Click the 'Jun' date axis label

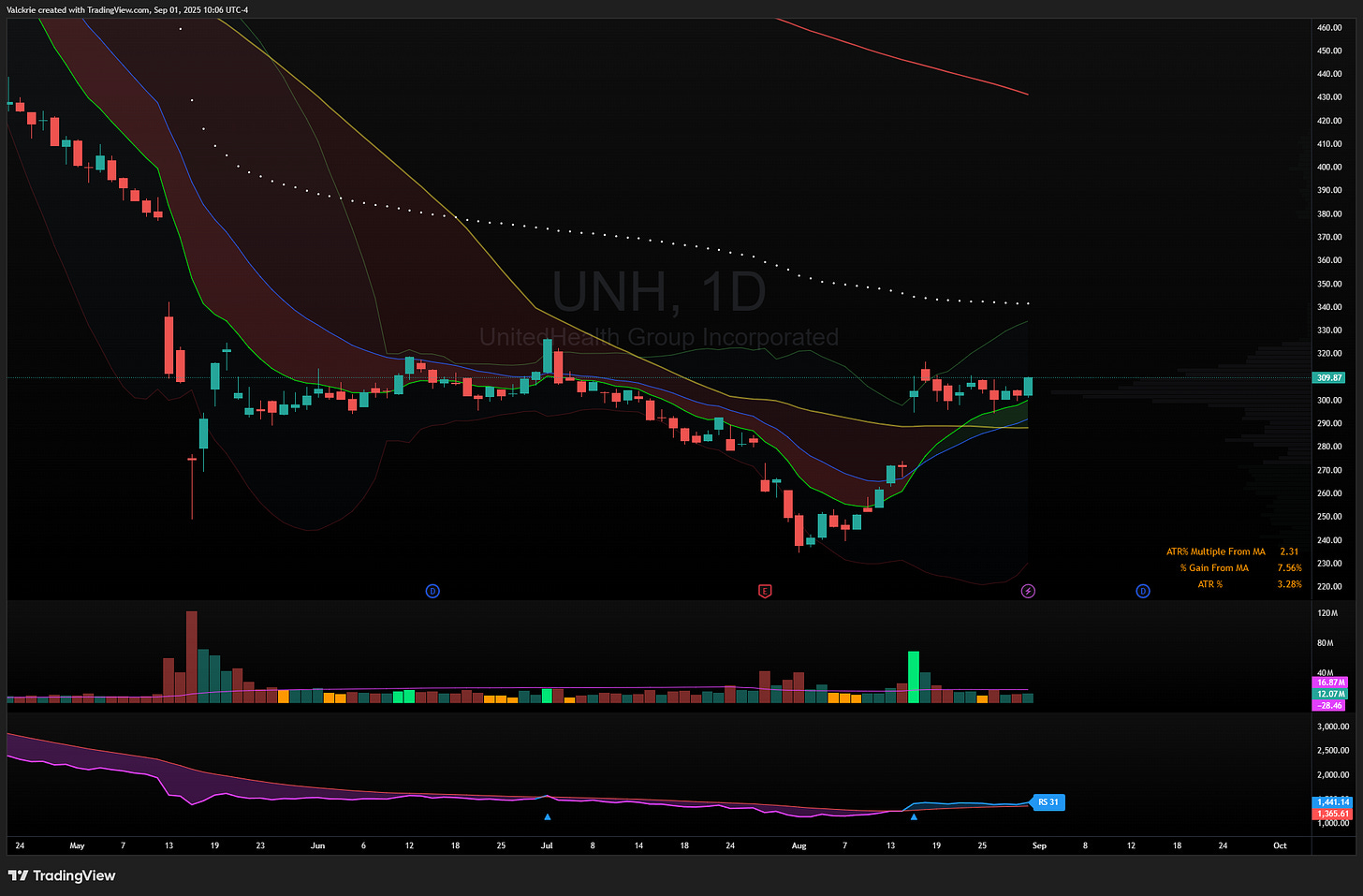(x=317, y=845)
